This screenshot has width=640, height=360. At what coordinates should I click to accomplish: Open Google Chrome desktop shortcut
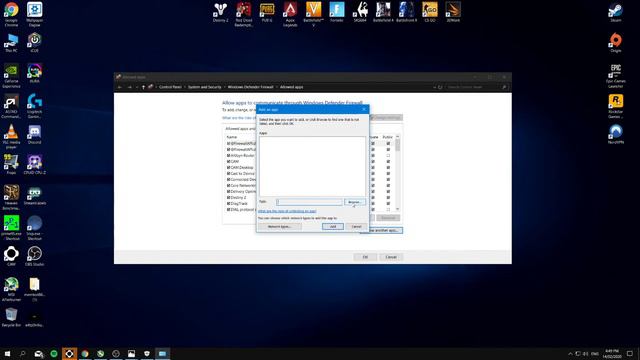[11, 14]
